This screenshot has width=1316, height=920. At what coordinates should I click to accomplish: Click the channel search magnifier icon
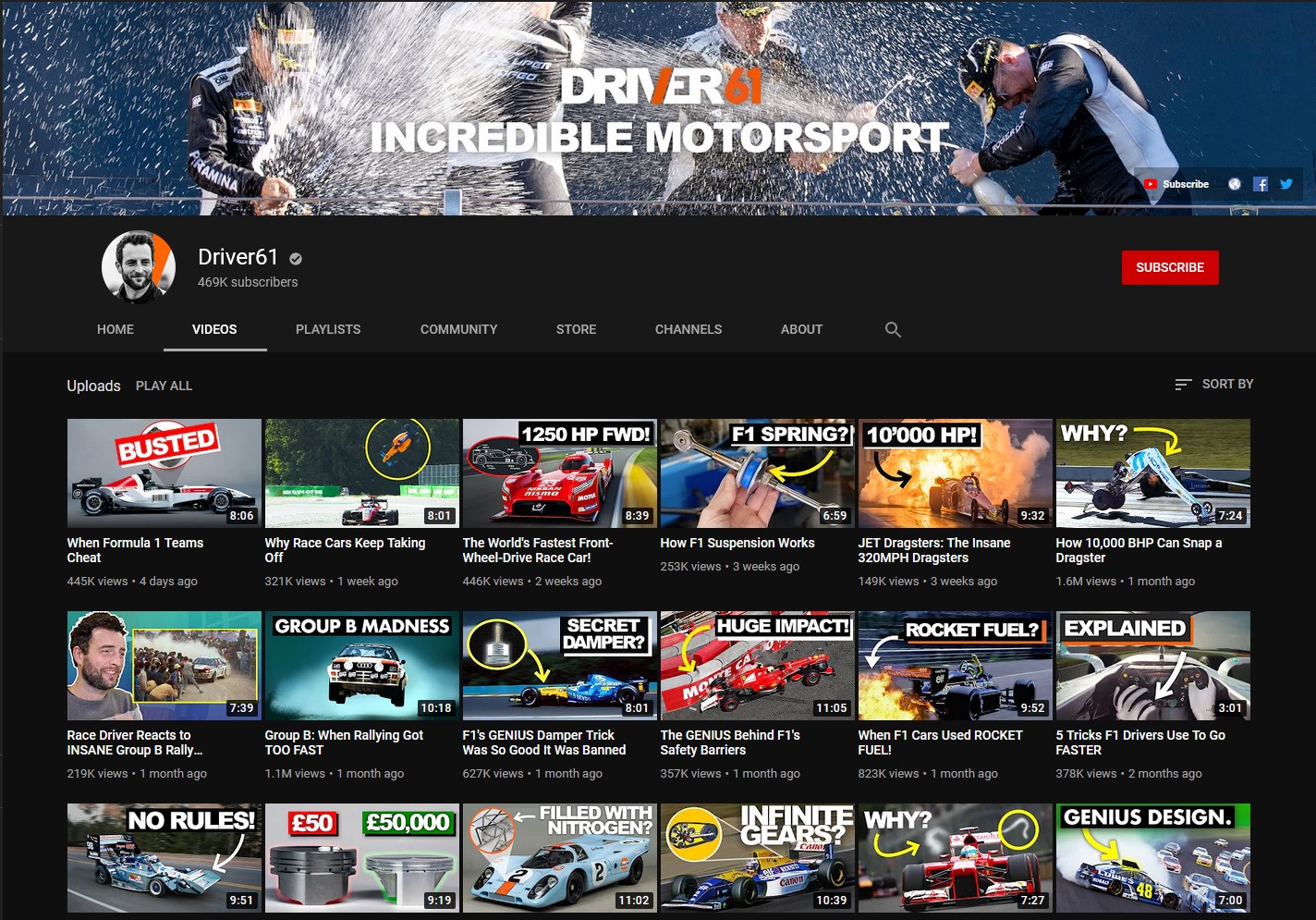(x=893, y=329)
